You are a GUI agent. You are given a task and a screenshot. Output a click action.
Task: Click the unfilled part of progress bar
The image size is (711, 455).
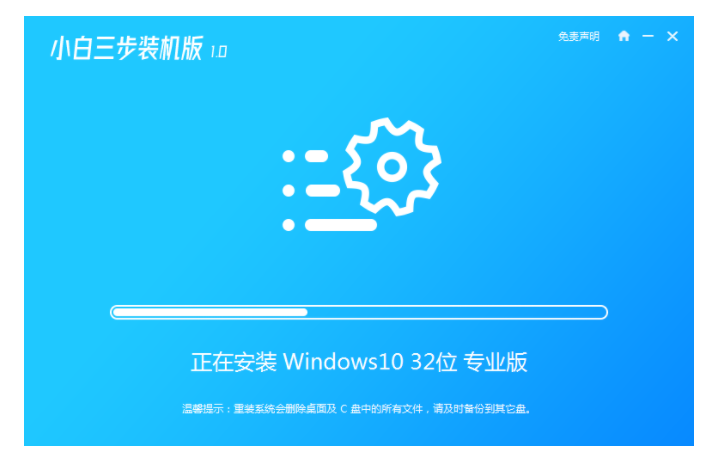(x=457, y=312)
